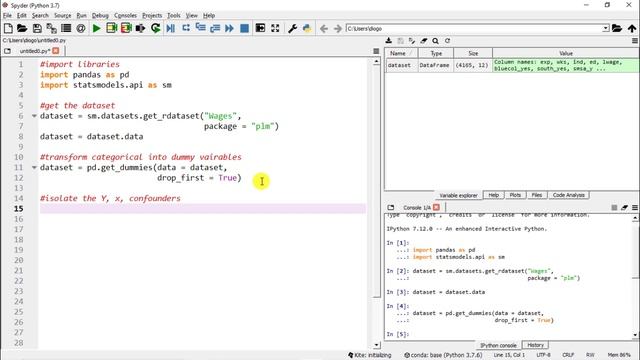Go back with left arrow

pos(324,29)
